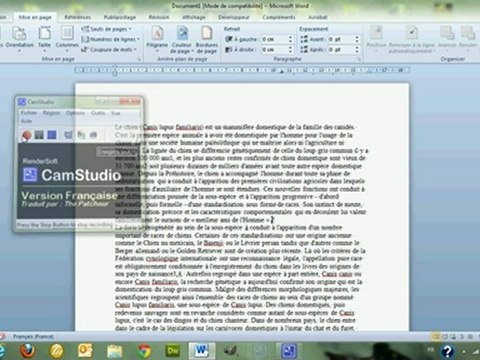Open Coupure de mots dropdown
The height and width of the screenshot is (360, 480).
click(x=109, y=50)
